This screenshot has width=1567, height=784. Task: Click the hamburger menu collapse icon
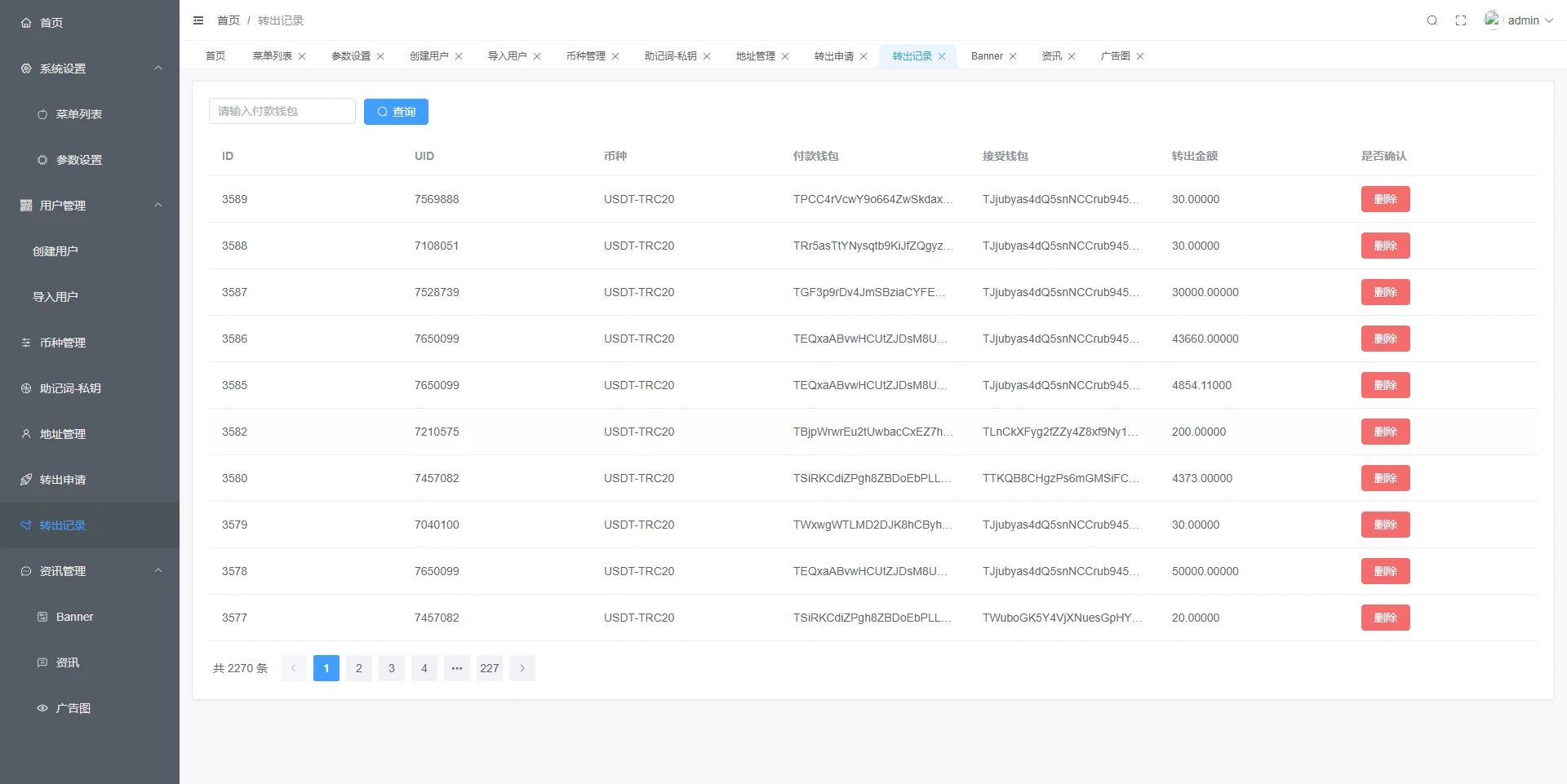[x=198, y=20]
